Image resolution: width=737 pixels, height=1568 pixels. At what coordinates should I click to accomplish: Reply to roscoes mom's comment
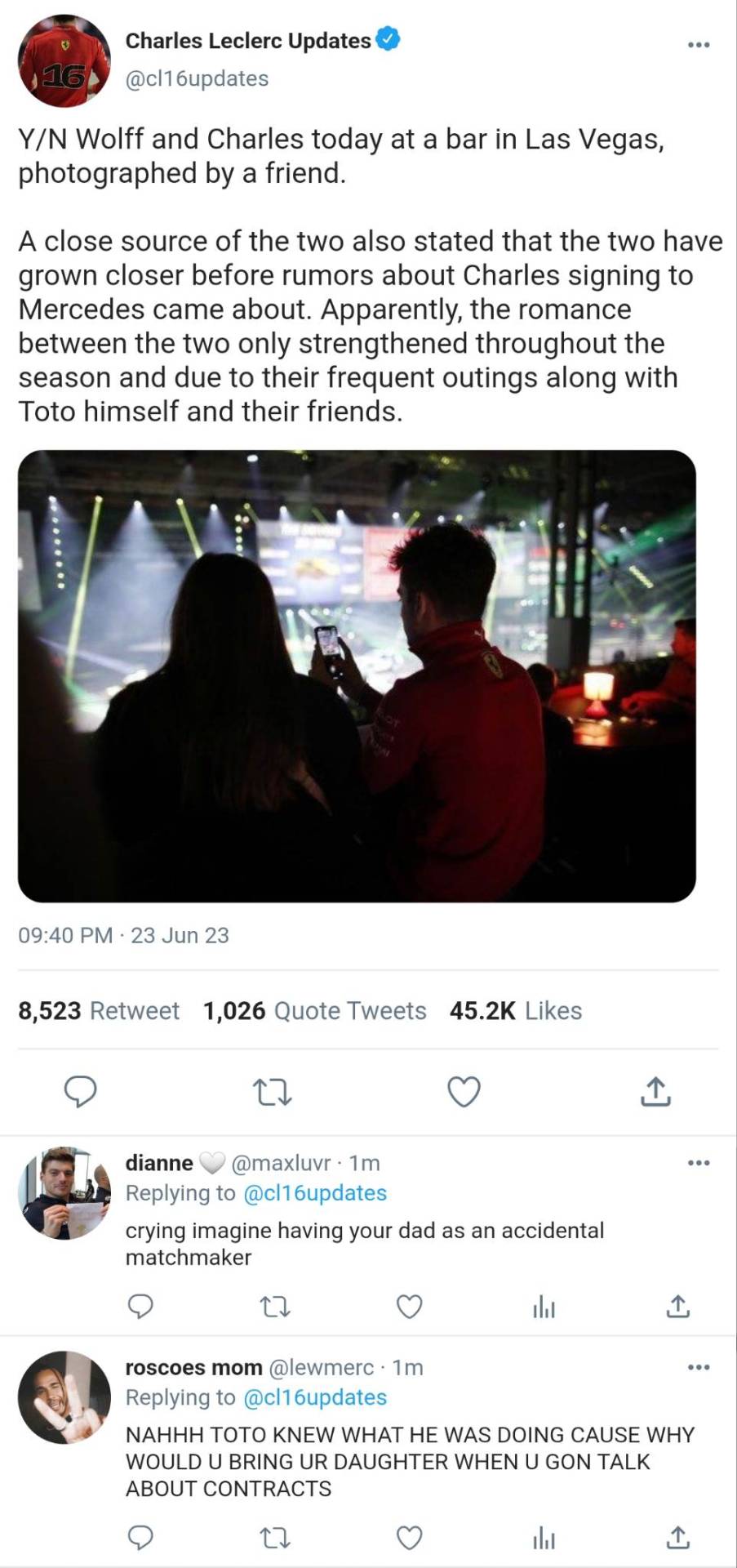140,1538
